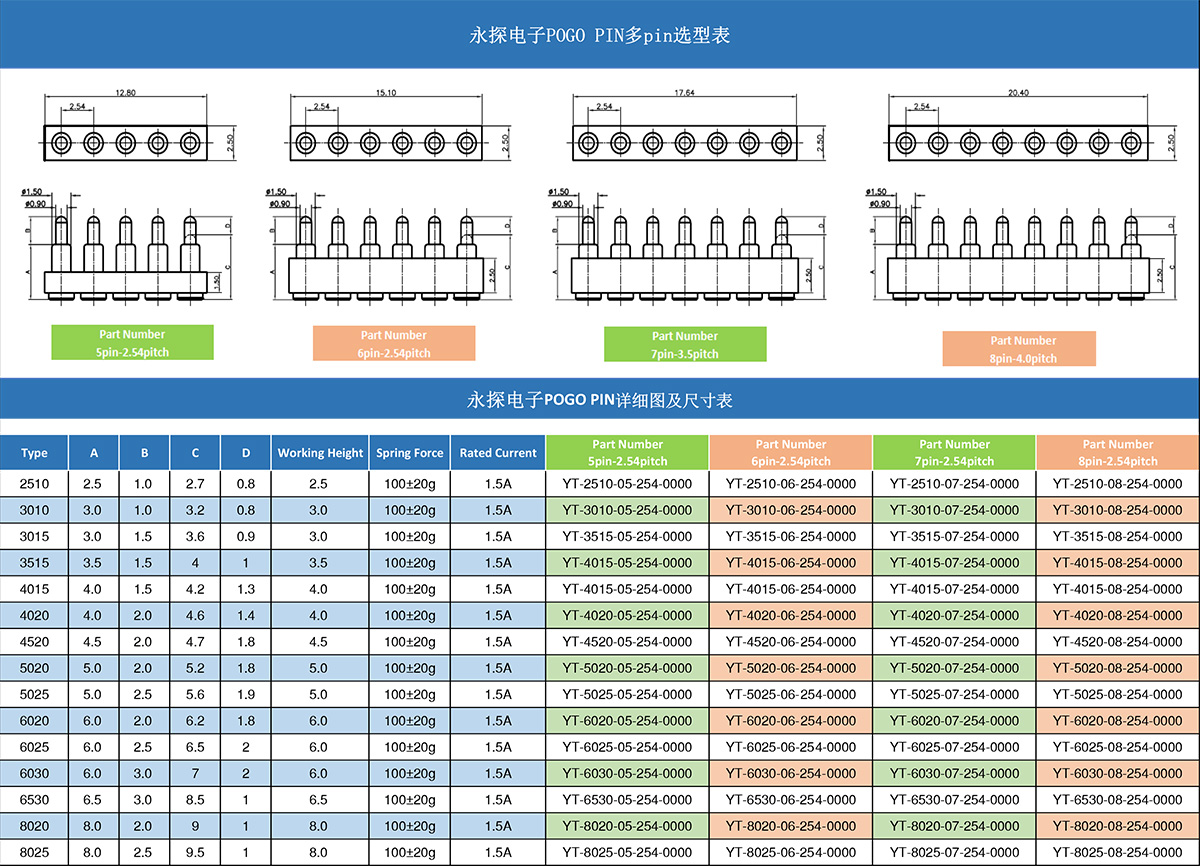Click the C value 3.6 in row 3015
1200x866 pixels.
pos(195,536)
